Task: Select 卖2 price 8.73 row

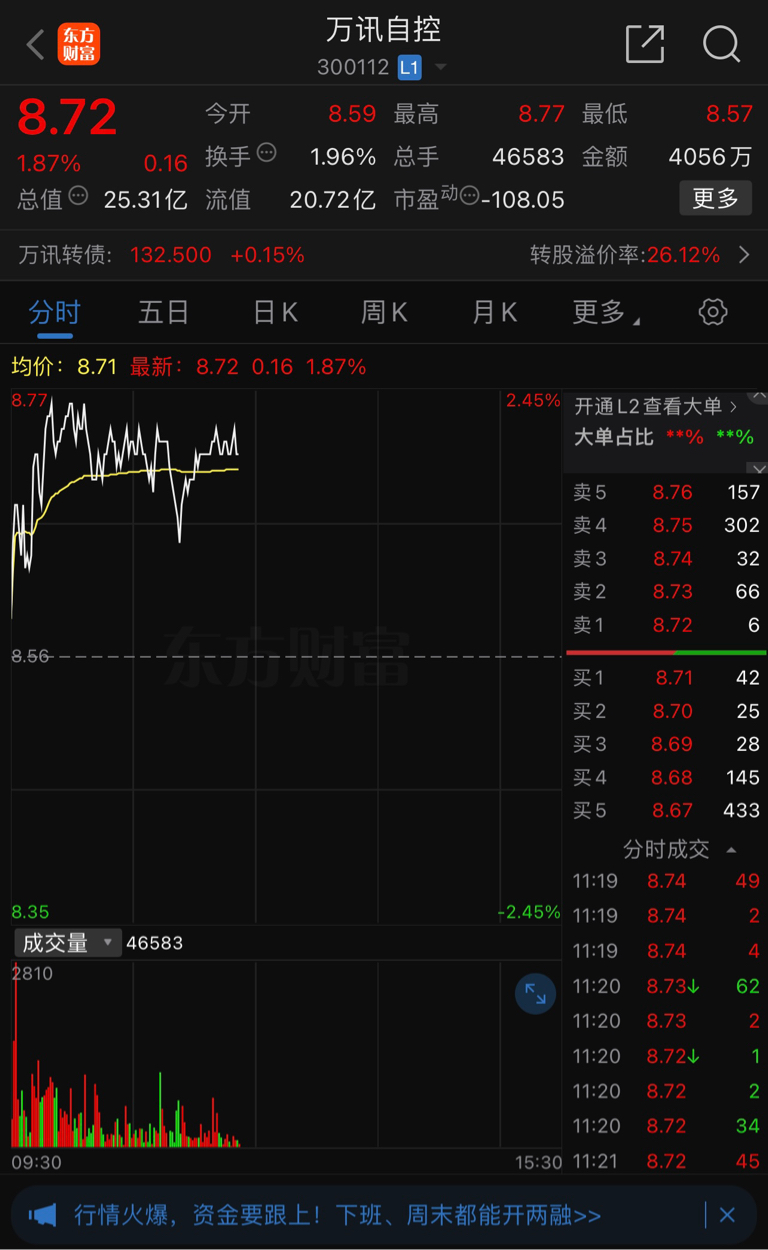Action: pyautogui.click(x=666, y=591)
